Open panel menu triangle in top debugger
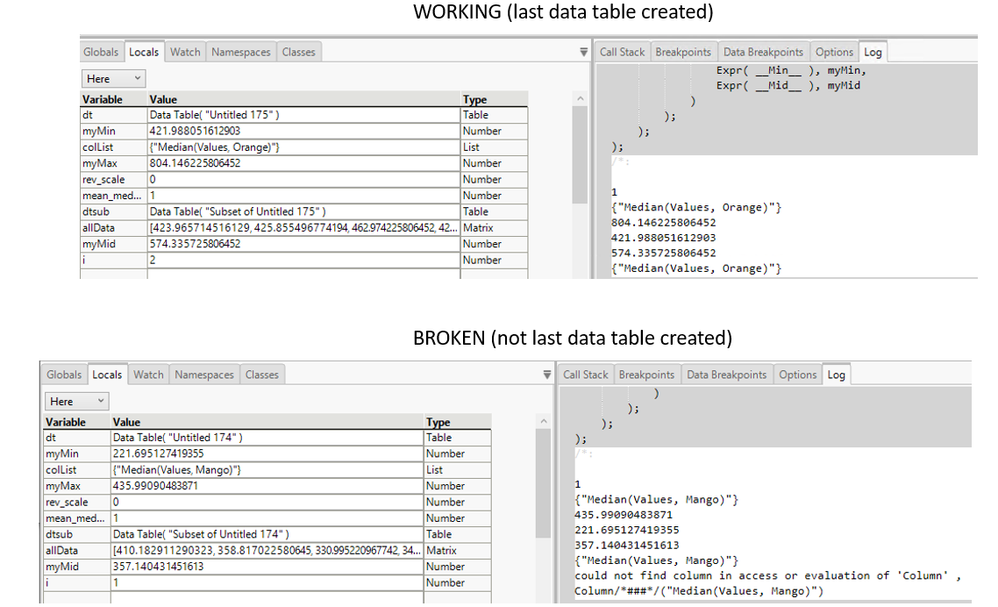The height and width of the screenshot is (607, 998). pyautogui.click(x=583, y=52)
